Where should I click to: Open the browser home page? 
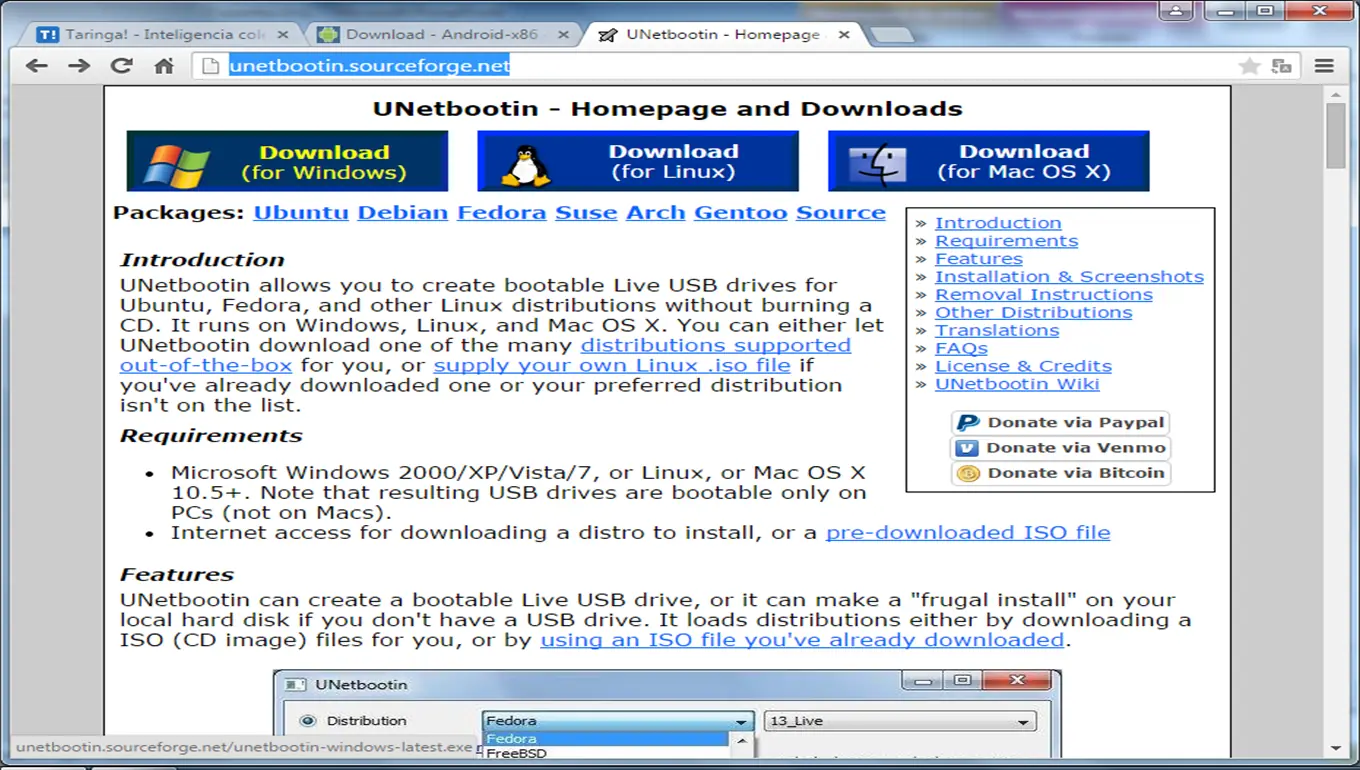pyautogui.click(x=164, y=66)
